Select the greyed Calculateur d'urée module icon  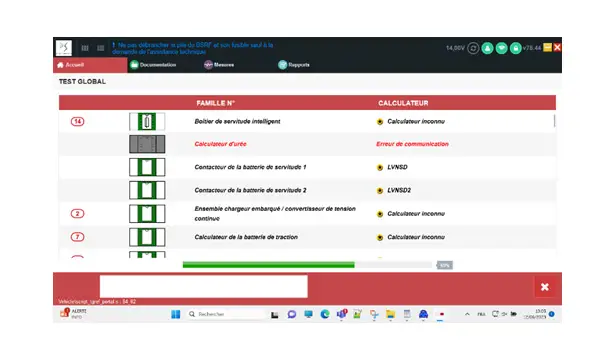click(147, 144)
